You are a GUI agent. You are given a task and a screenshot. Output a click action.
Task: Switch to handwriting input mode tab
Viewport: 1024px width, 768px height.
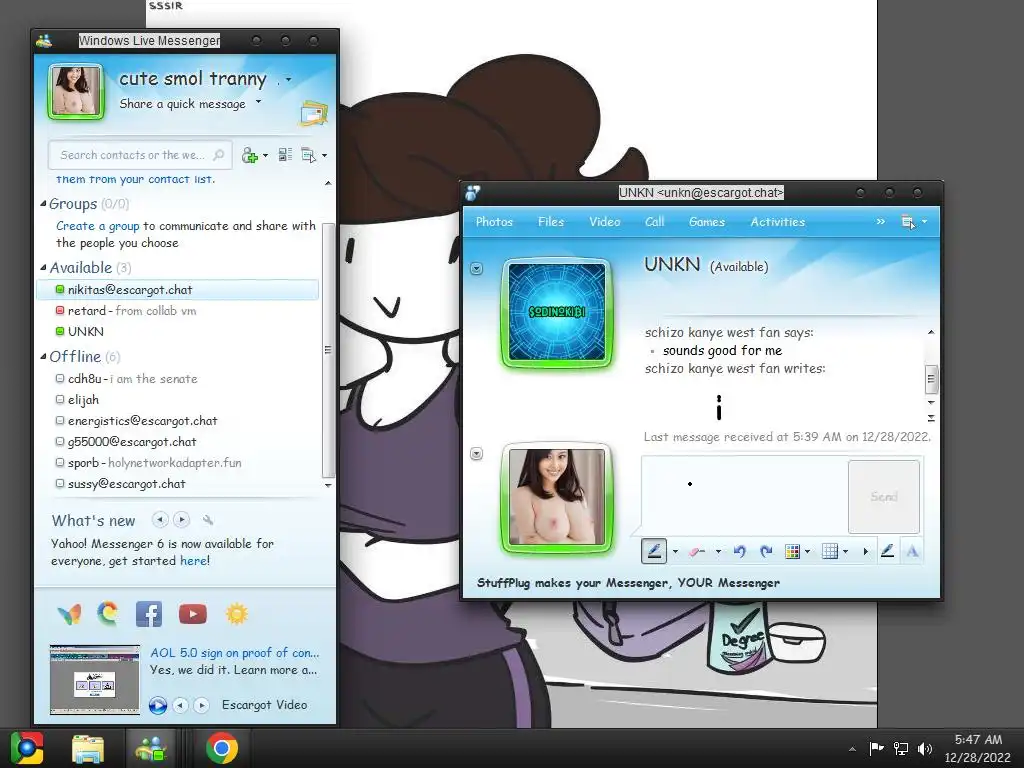click(x=887, y=551)
